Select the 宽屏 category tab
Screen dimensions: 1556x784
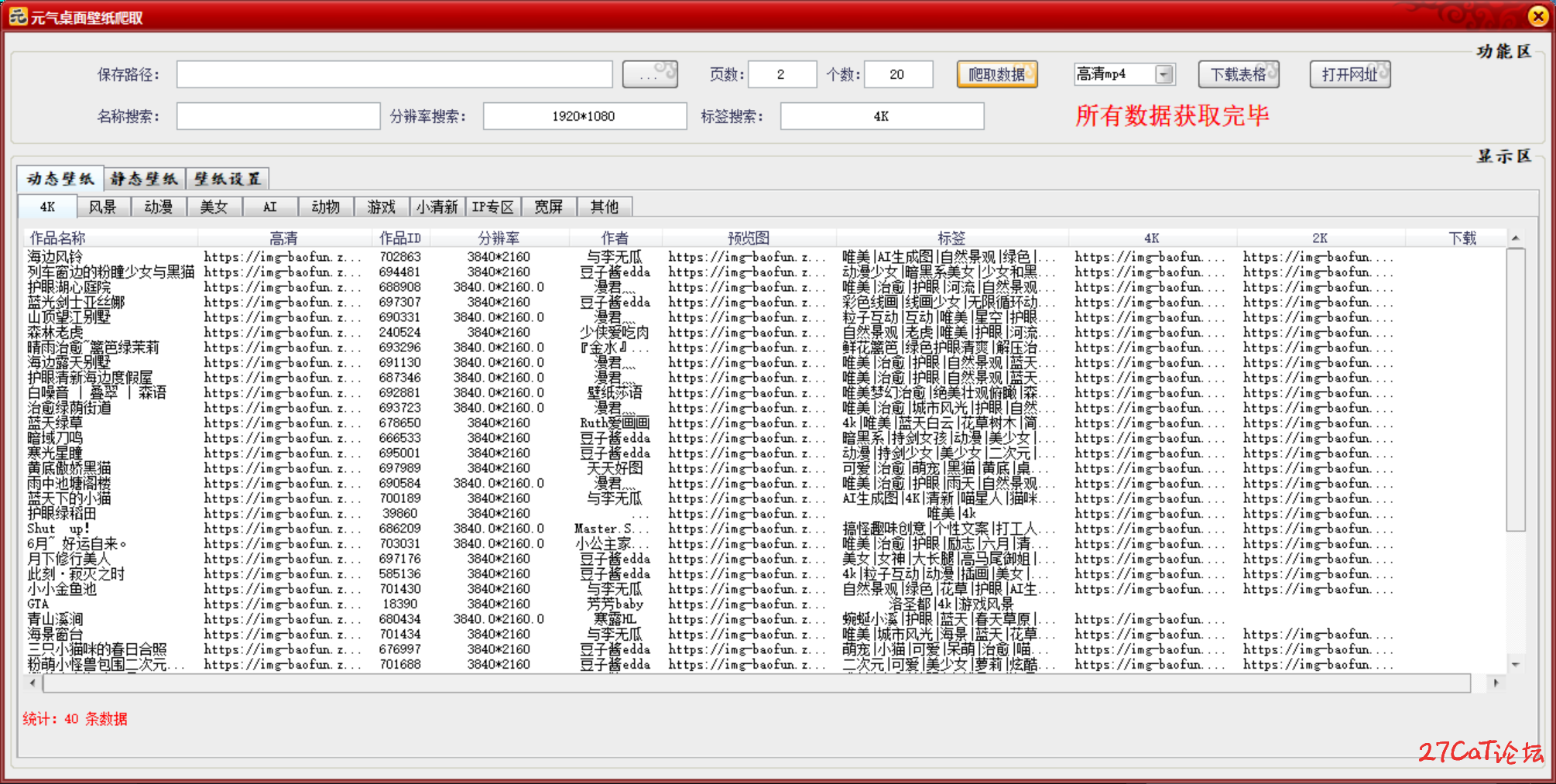click(x=548, y=207)
